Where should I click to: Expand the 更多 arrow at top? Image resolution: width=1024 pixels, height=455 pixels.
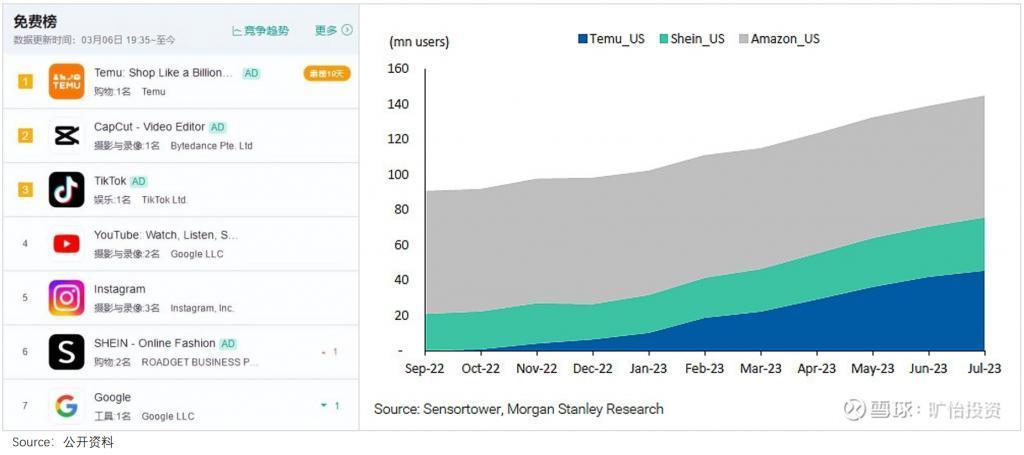pyautogui.click(x=347, y=30)
